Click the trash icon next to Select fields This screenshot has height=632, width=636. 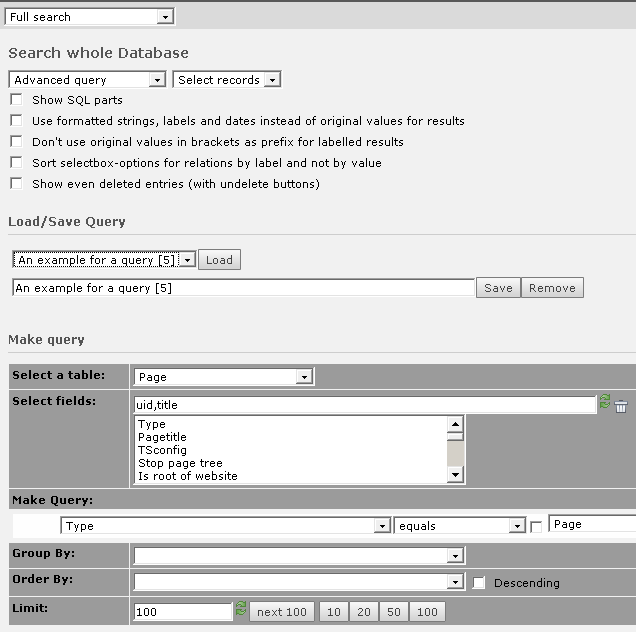pos(621,406)
